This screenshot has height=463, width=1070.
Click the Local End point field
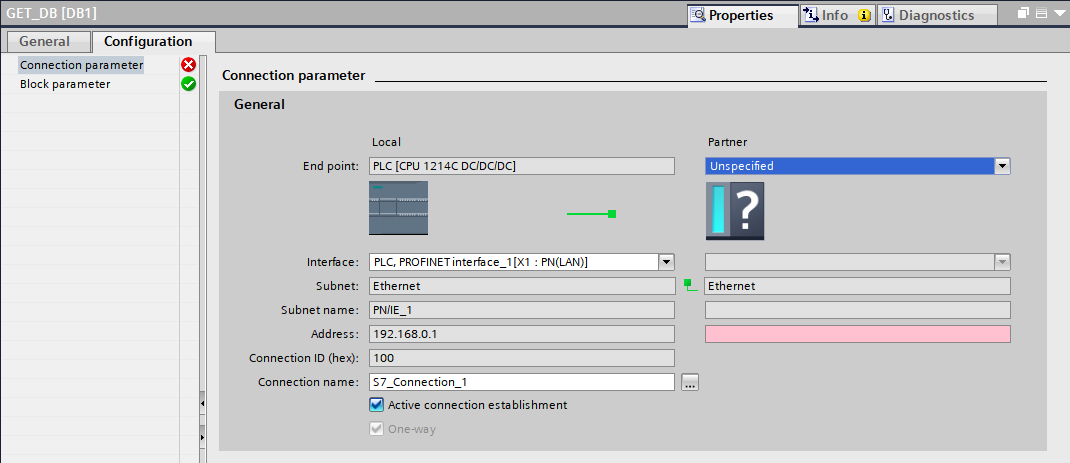click(x=521, y=166)
